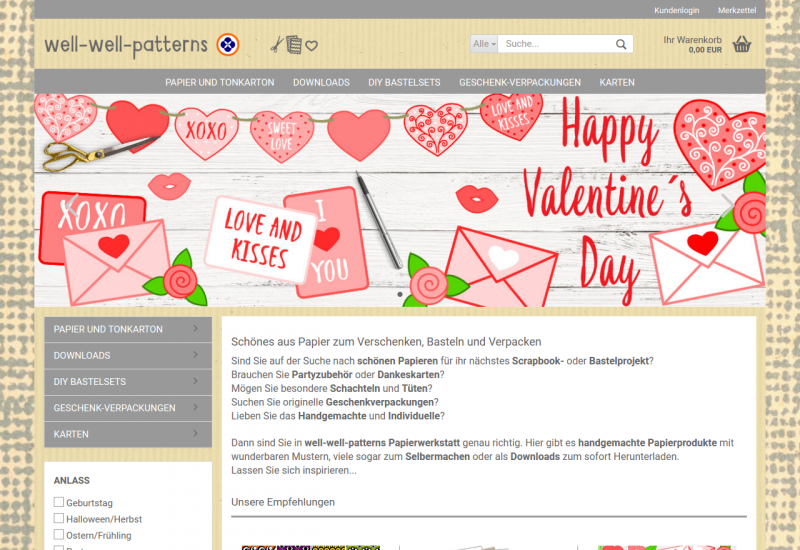Open the Kundenlogin link
This screenshot has width=800, height=550.
[x=676, y=10]
